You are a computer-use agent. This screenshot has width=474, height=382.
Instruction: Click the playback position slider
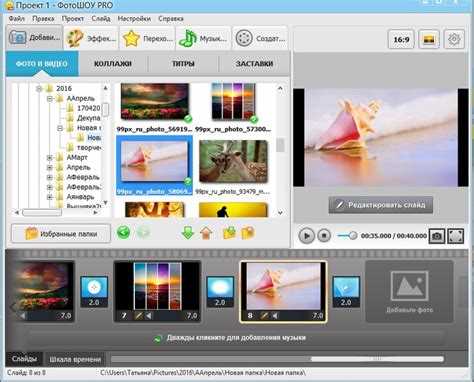347,236
